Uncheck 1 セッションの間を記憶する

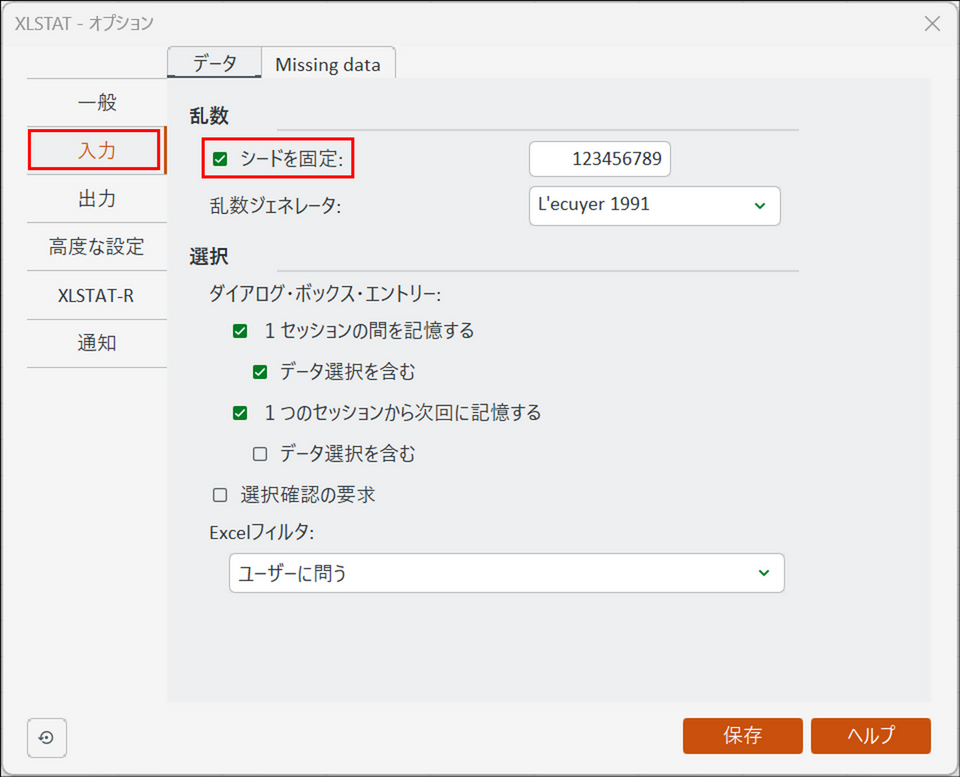[x=240, y=331]
